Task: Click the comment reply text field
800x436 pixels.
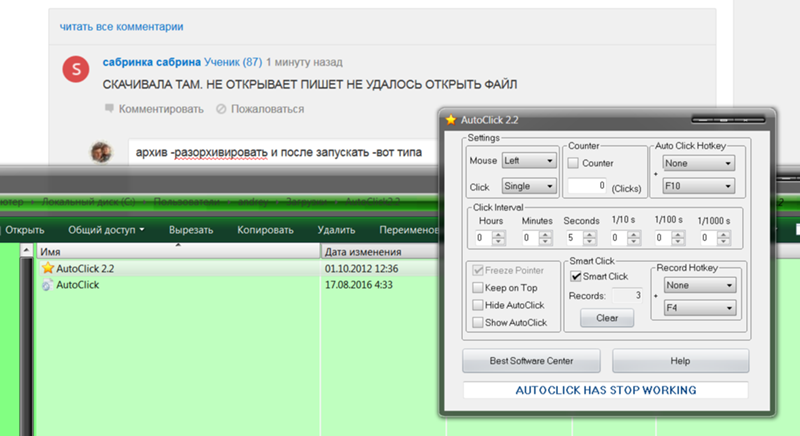Action: coord(284,152)
